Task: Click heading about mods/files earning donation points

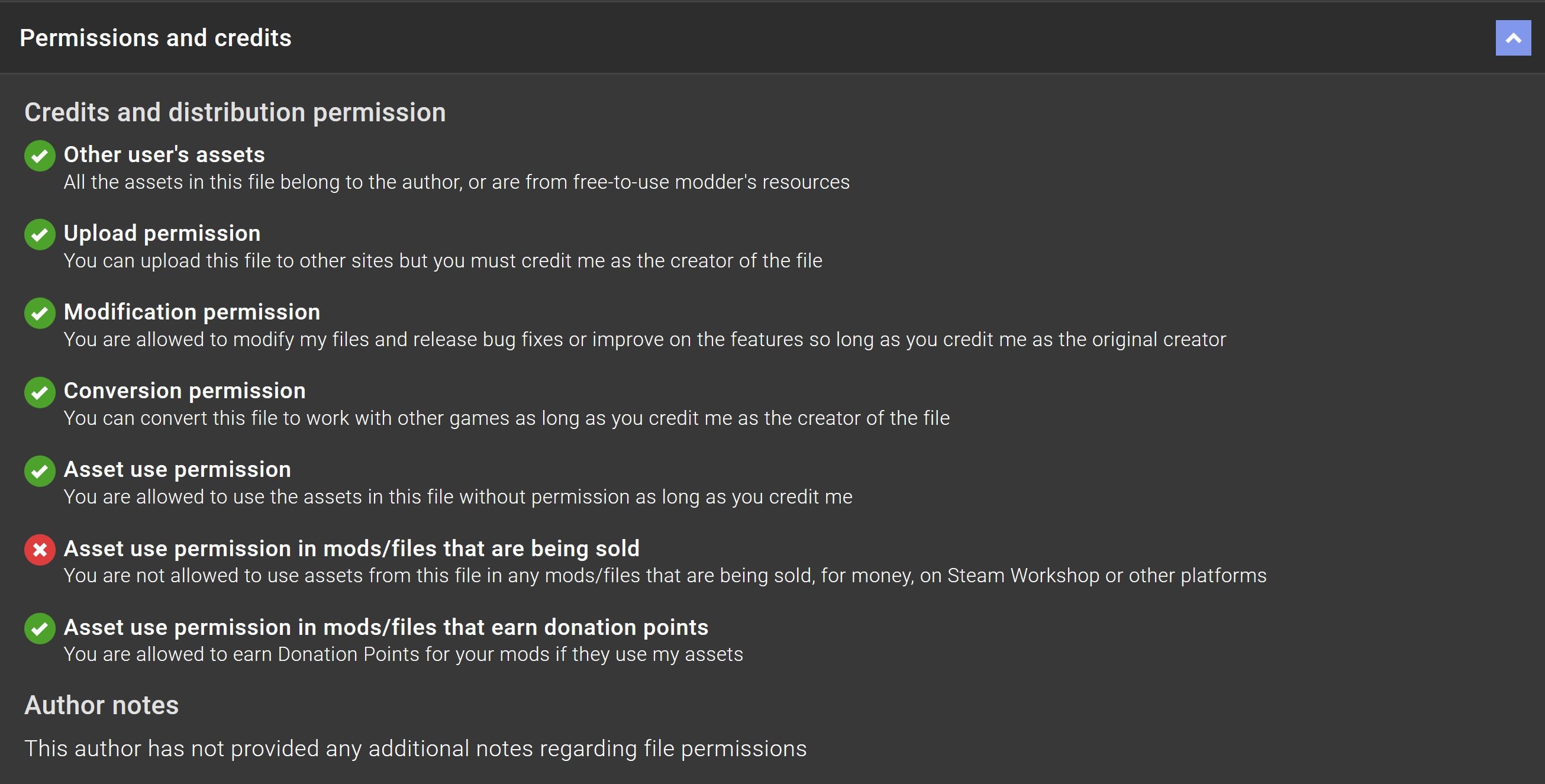Action: click(x=386, y=627)
